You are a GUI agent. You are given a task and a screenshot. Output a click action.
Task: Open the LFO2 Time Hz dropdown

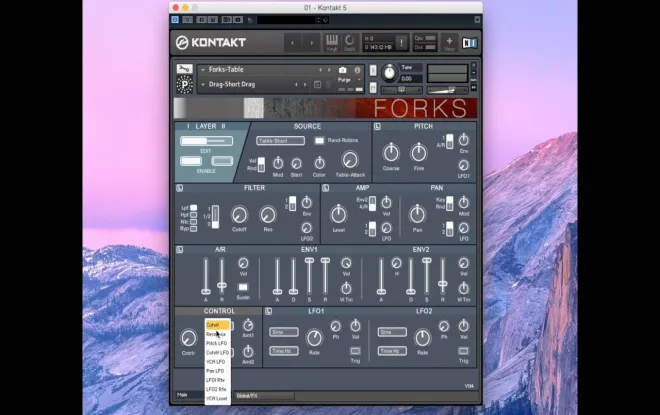tap(392, 351)
